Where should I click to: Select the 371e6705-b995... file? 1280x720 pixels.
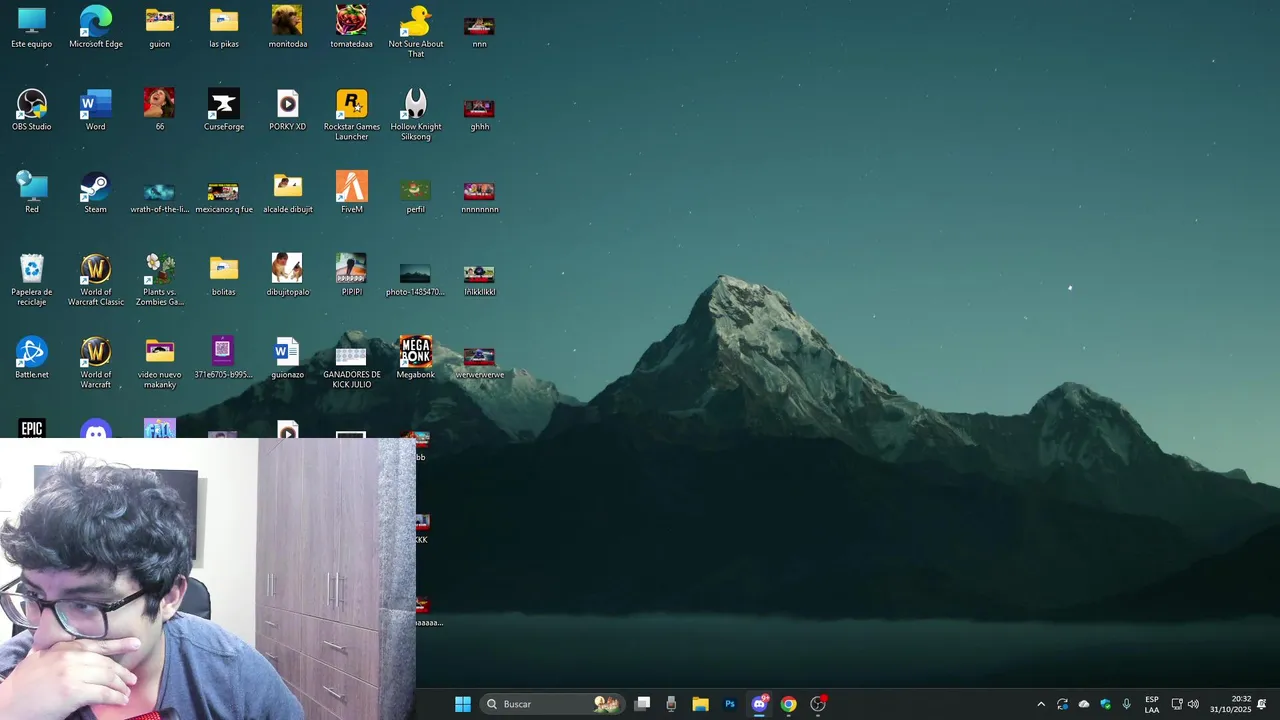224,358
